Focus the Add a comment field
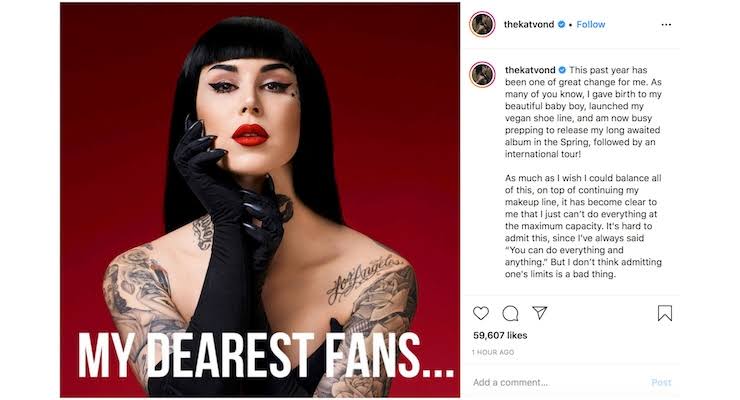740x400 pixels. (557, 383)
